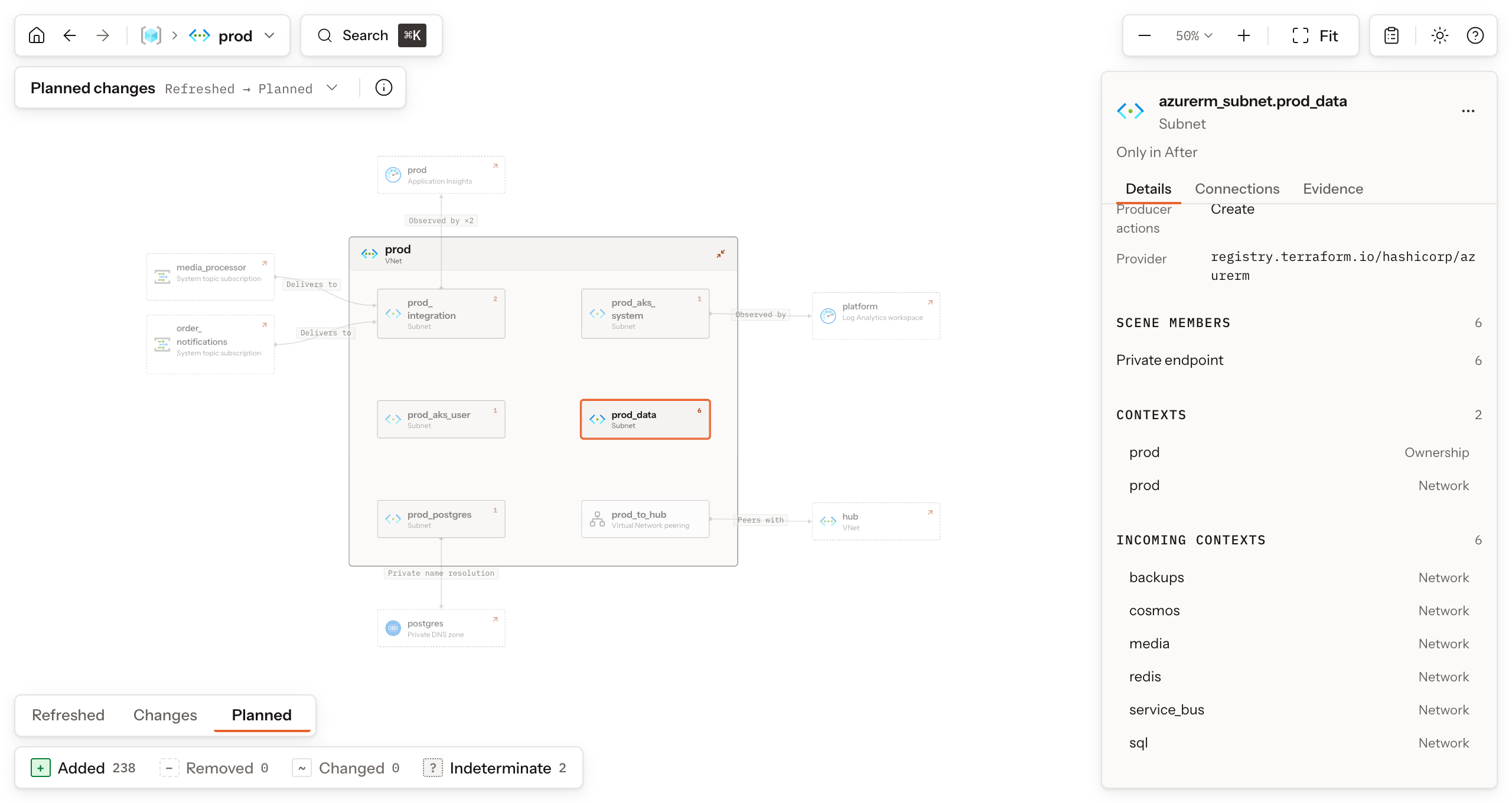Select the prod_to_hub peering node
The height and width of the screenshot is (803, 1512).
pos(645,519)
